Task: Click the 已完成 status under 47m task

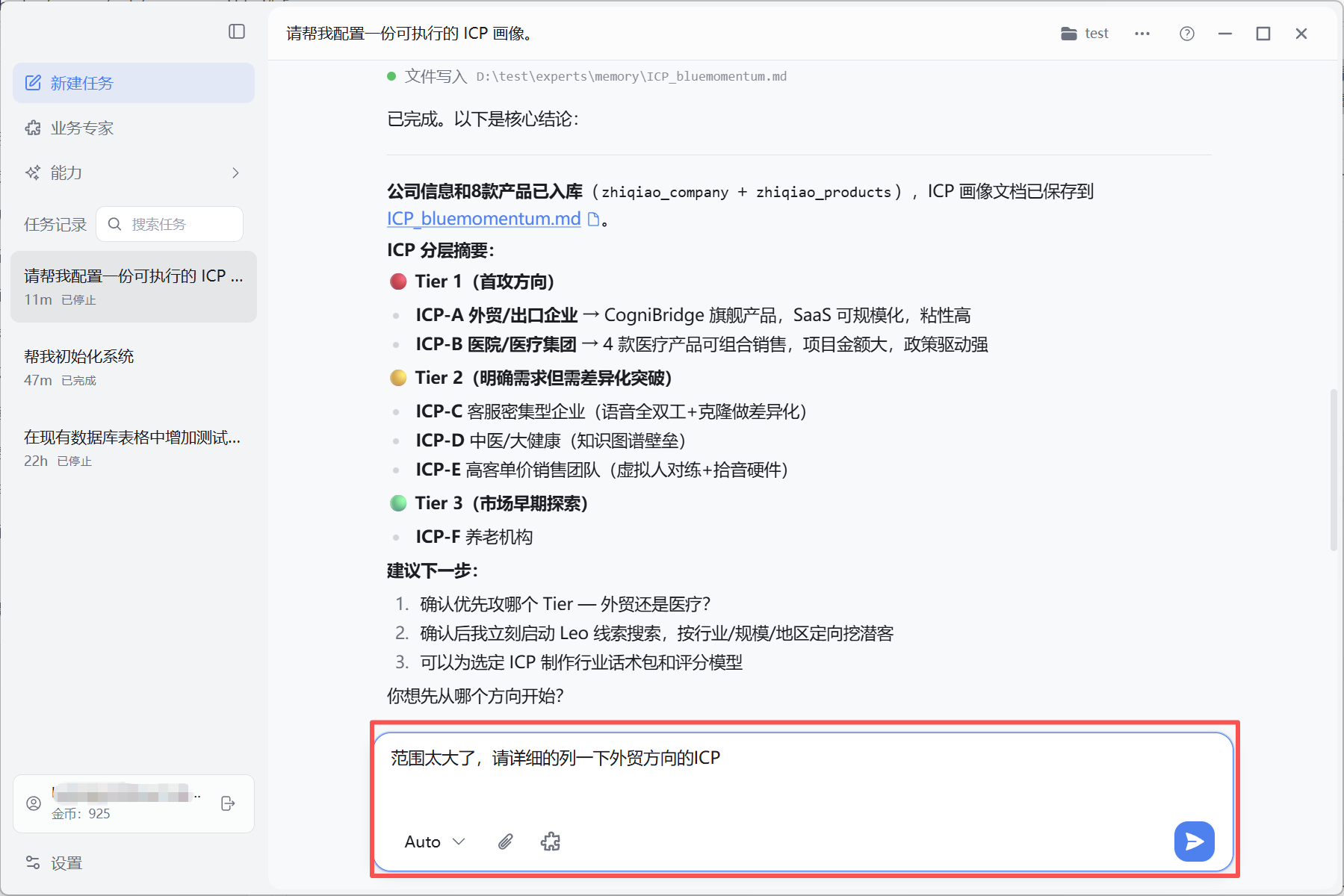Action: (78, 381)
